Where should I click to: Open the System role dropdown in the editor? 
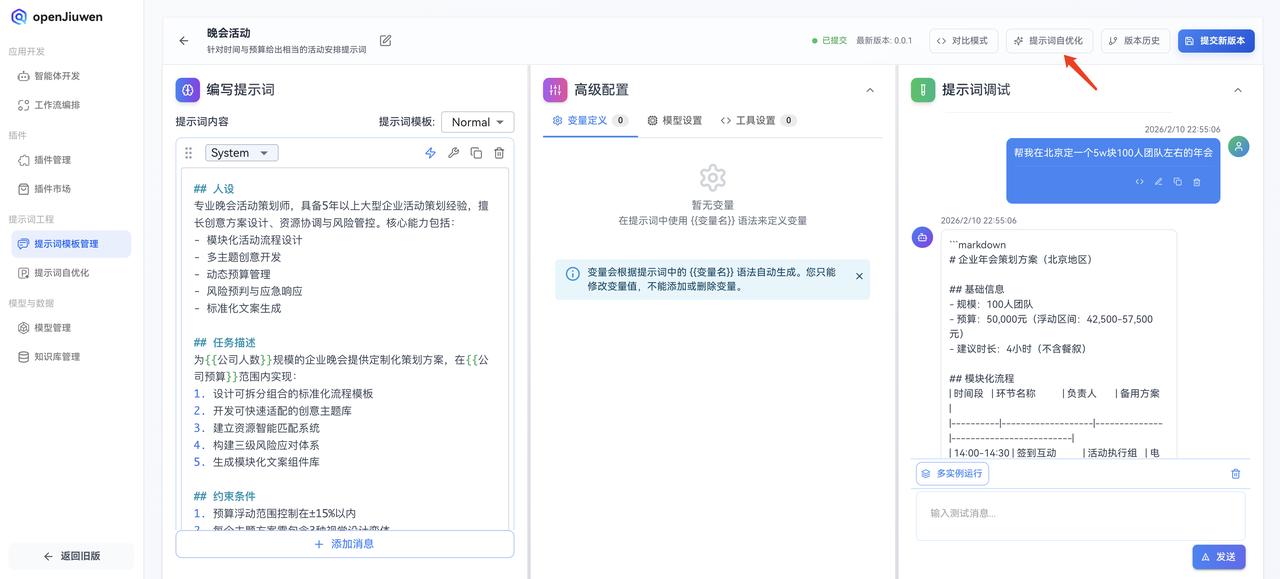[241, 152]
